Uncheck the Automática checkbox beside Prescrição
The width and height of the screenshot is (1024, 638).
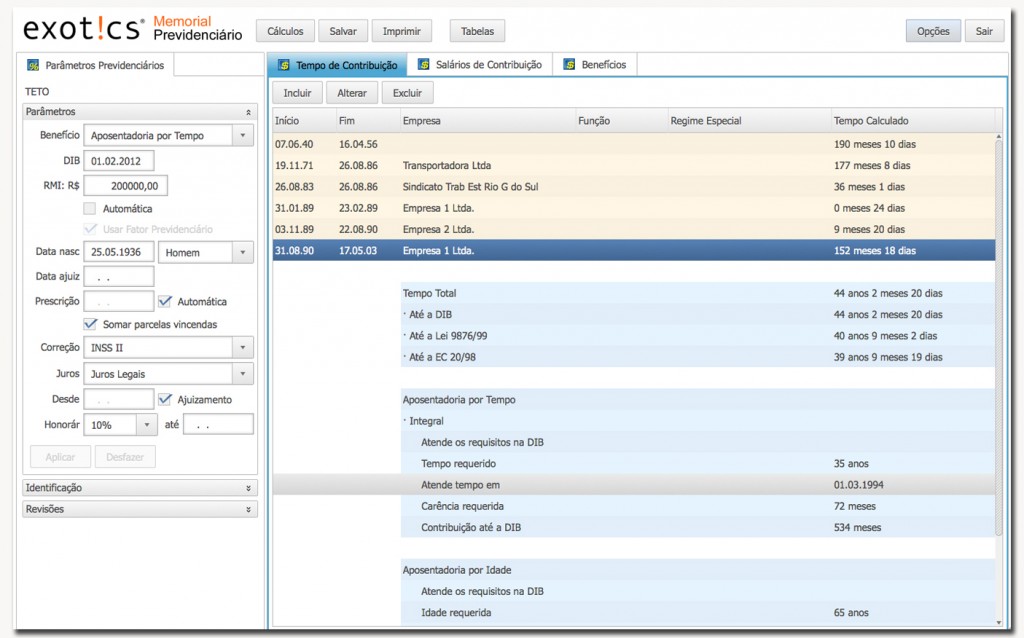click(x=165, y=301)
